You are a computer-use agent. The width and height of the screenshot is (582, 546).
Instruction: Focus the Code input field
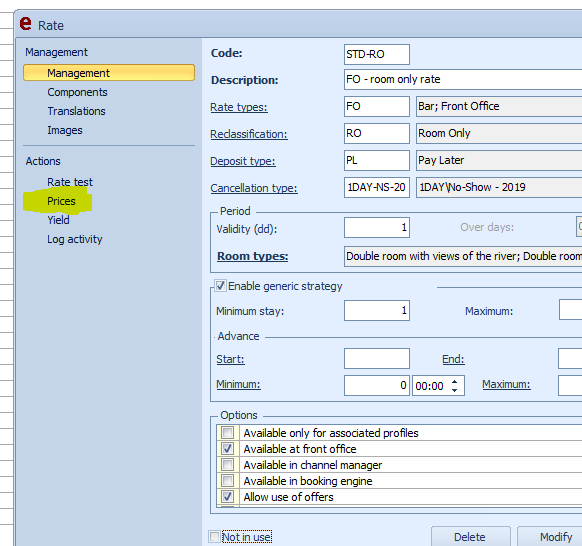pyautogui.click(x=377, y=54)
